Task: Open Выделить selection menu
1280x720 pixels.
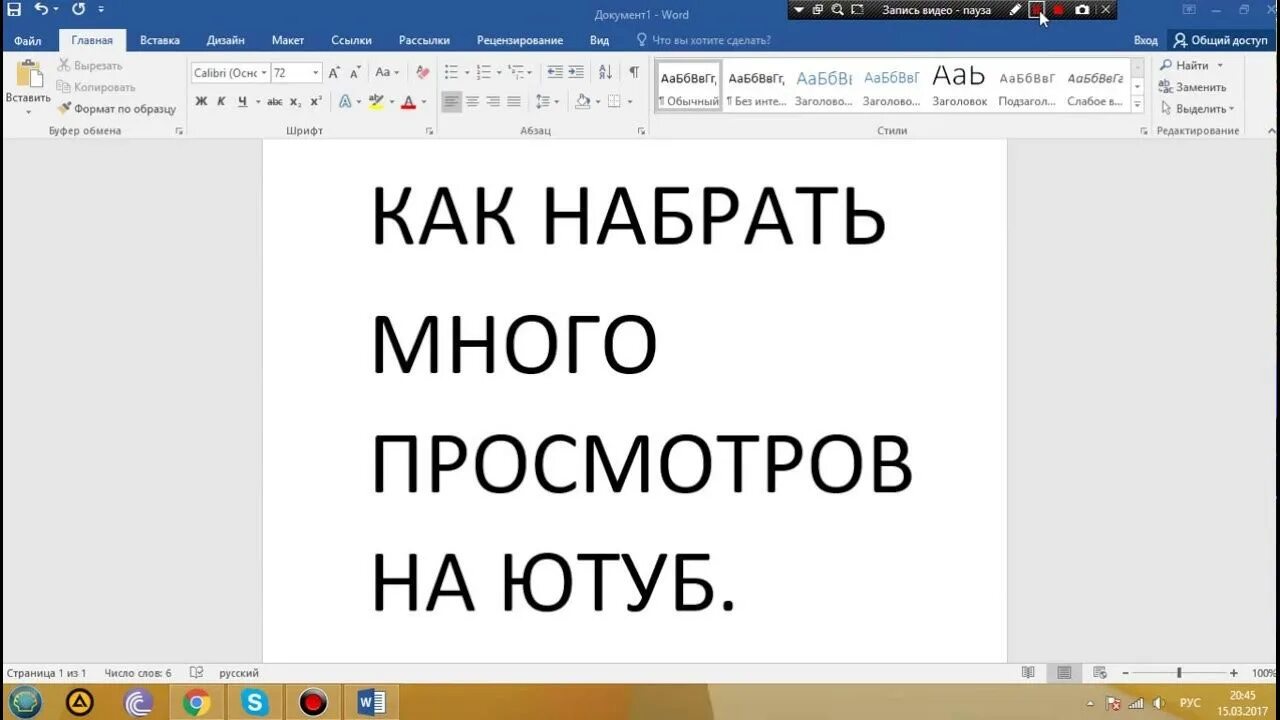Action: click(x=1198, y=108)
